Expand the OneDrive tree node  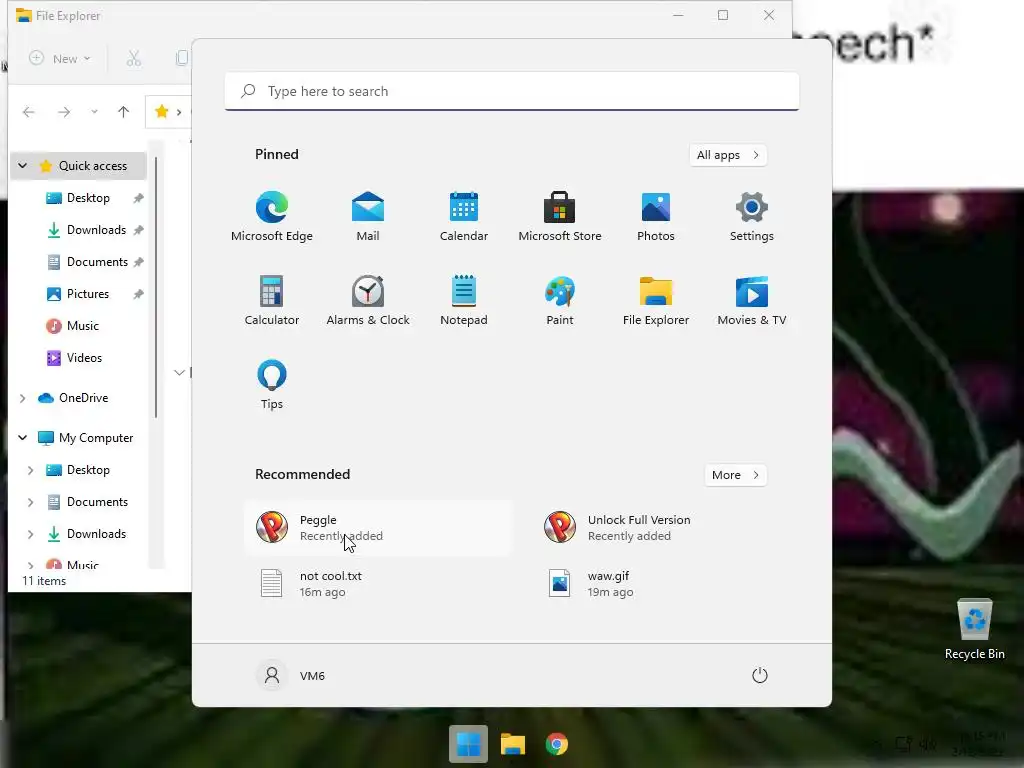(22, 398)
